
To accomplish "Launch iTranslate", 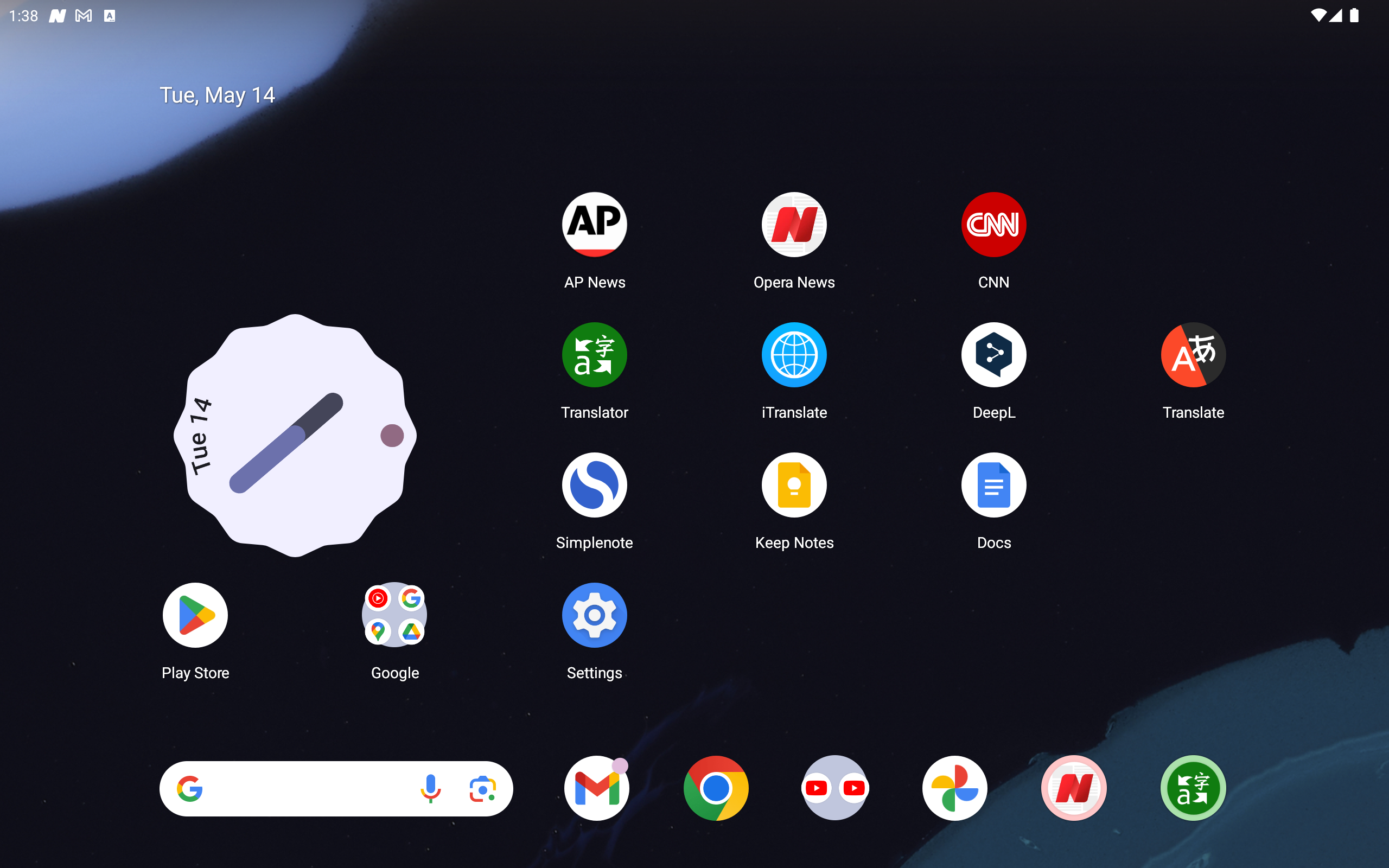I will pyautogui.click(x=794, y=355).
